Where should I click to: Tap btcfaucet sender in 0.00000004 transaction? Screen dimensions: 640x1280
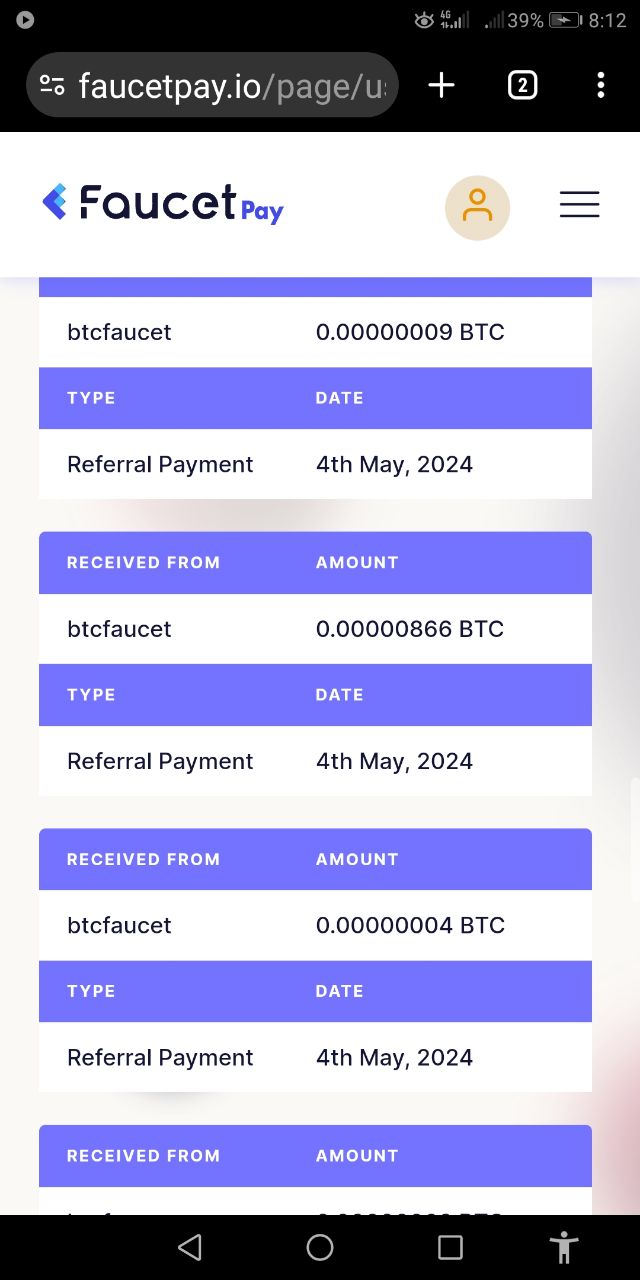click(x=119, y=925)
